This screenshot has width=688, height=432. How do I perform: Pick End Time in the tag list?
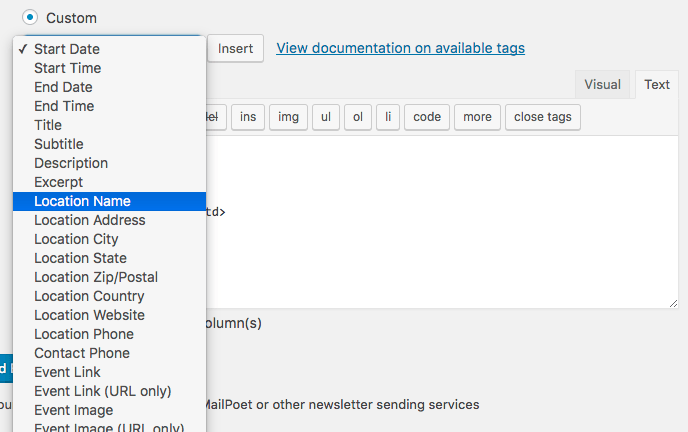(109, 106)
